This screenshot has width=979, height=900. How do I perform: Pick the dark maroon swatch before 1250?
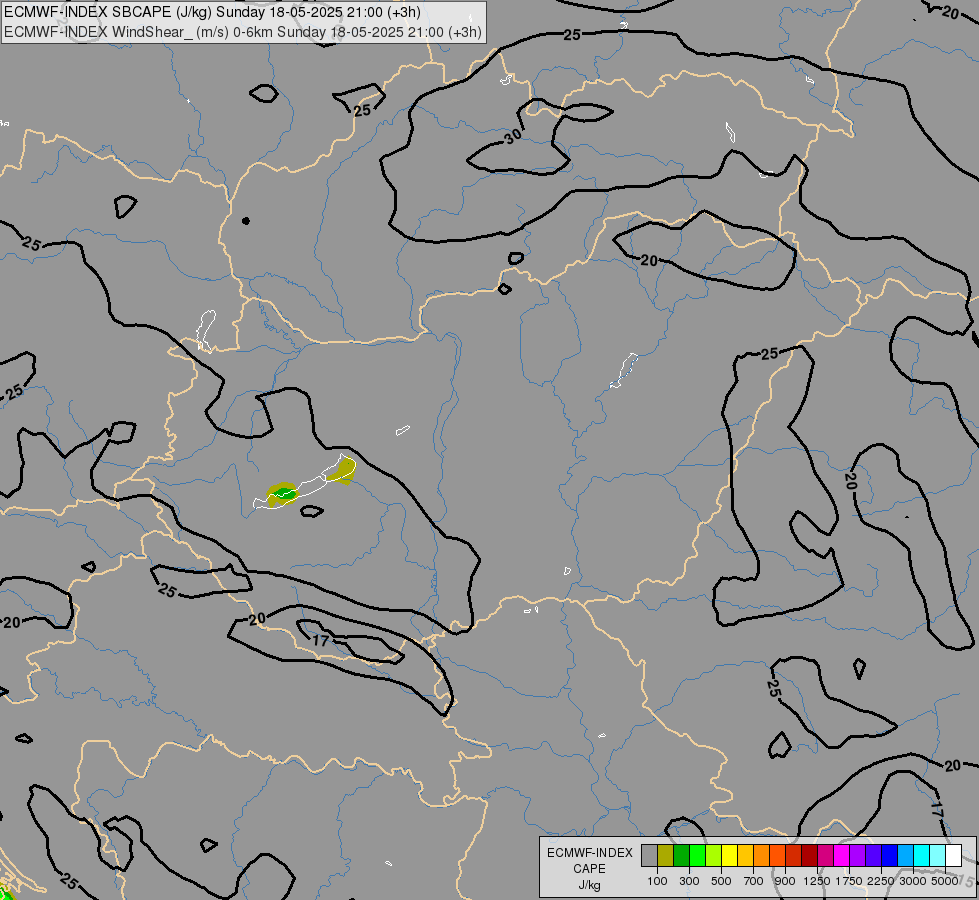click(x=810, y=855)
